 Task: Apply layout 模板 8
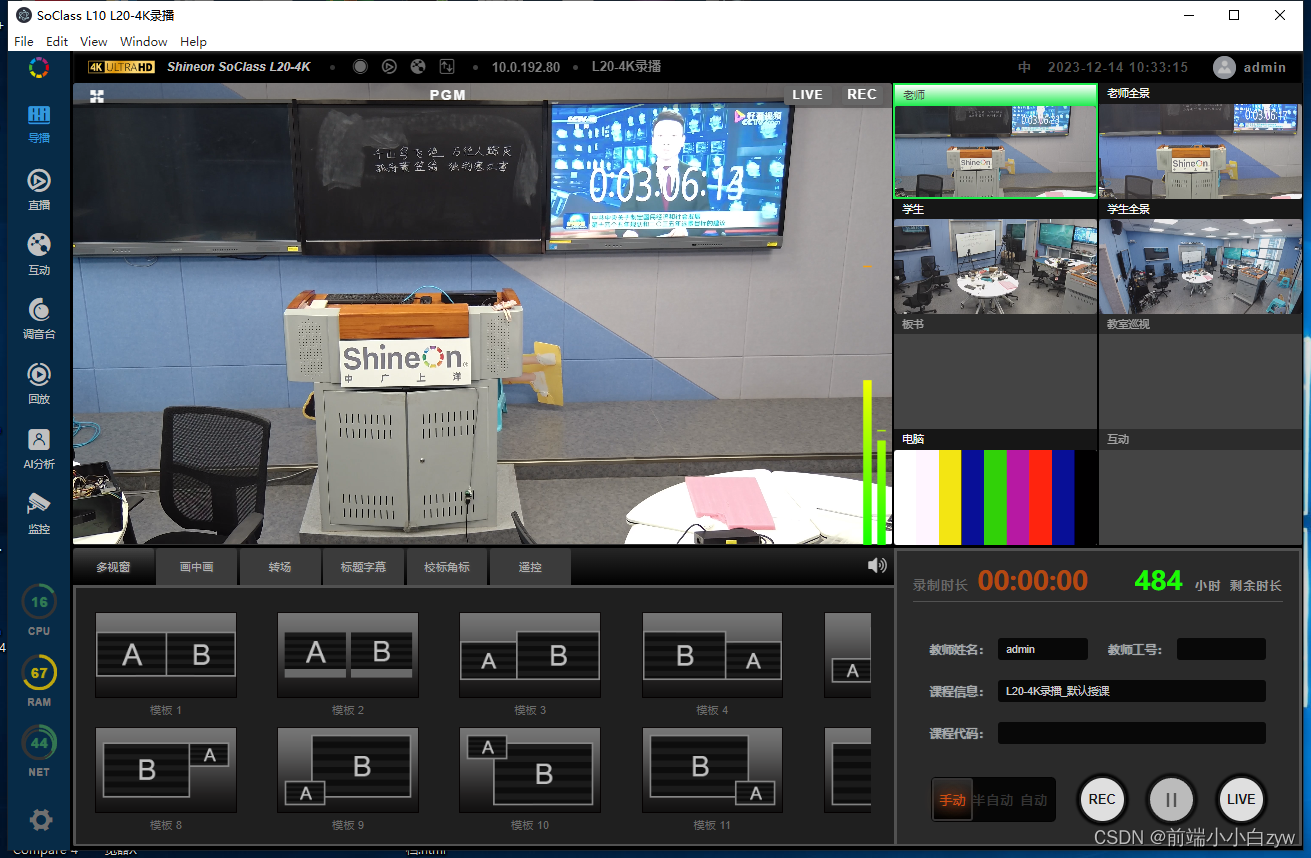(166, 770)
